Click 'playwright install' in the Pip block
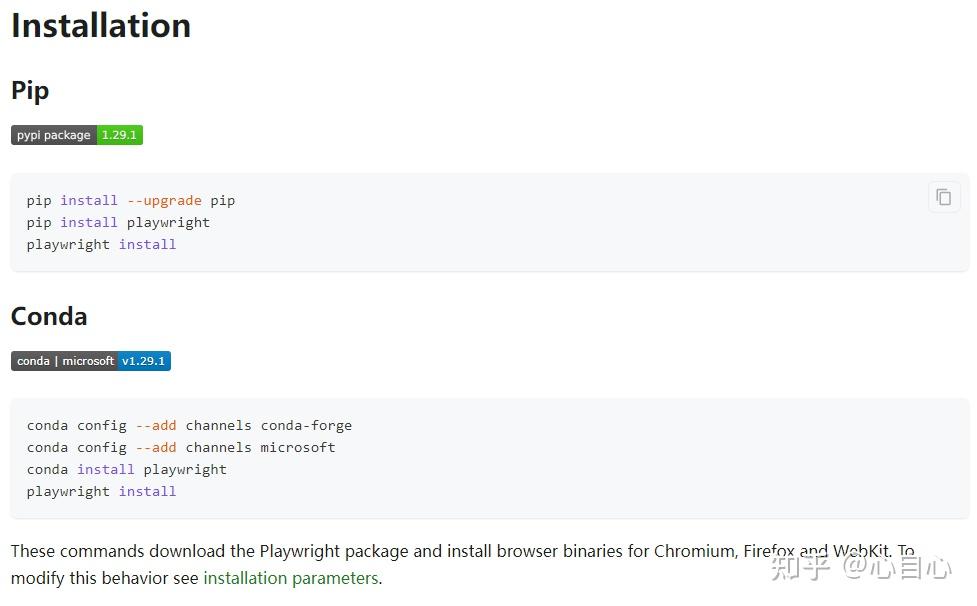The width and height of the screenshot is (977, 606). click(102, 244)
